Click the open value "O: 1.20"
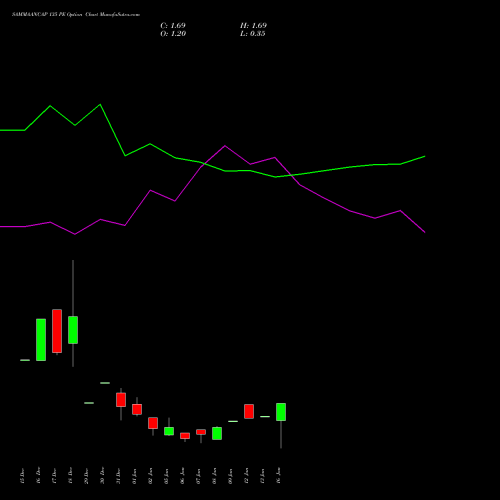The width and height of the screenshot is (500, 500). (x=173, y=34)
